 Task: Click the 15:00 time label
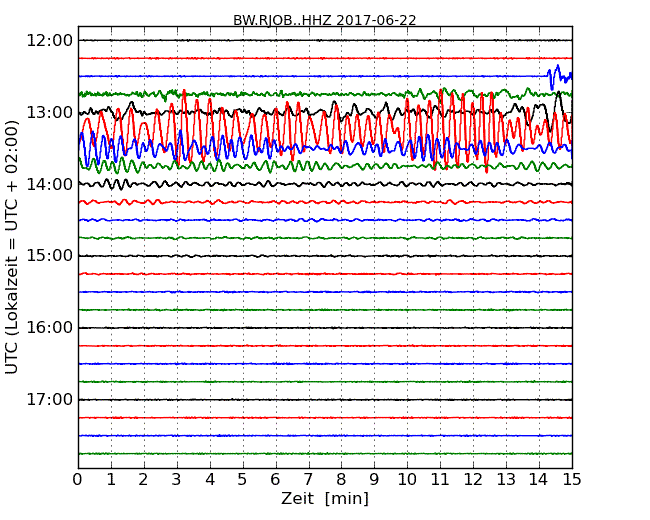(49, 256)
